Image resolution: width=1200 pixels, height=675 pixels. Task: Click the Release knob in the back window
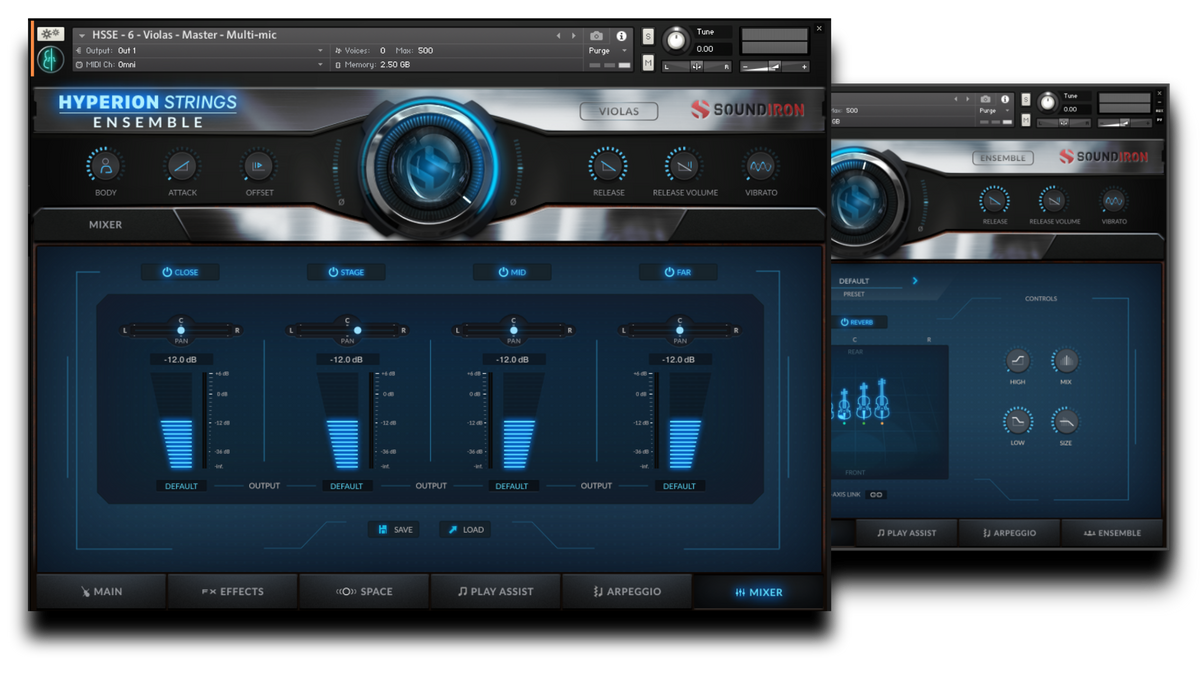click(x=995, y=201)
